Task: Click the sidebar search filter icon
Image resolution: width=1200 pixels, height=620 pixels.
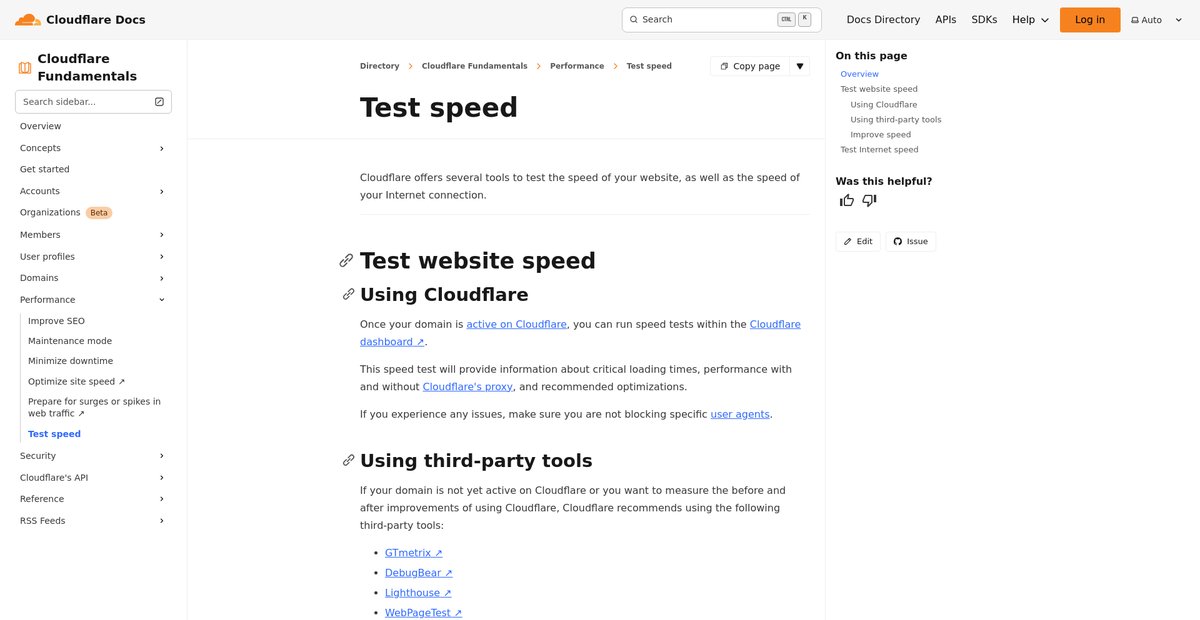Action: pyautogui.click(x=159, y=102)
